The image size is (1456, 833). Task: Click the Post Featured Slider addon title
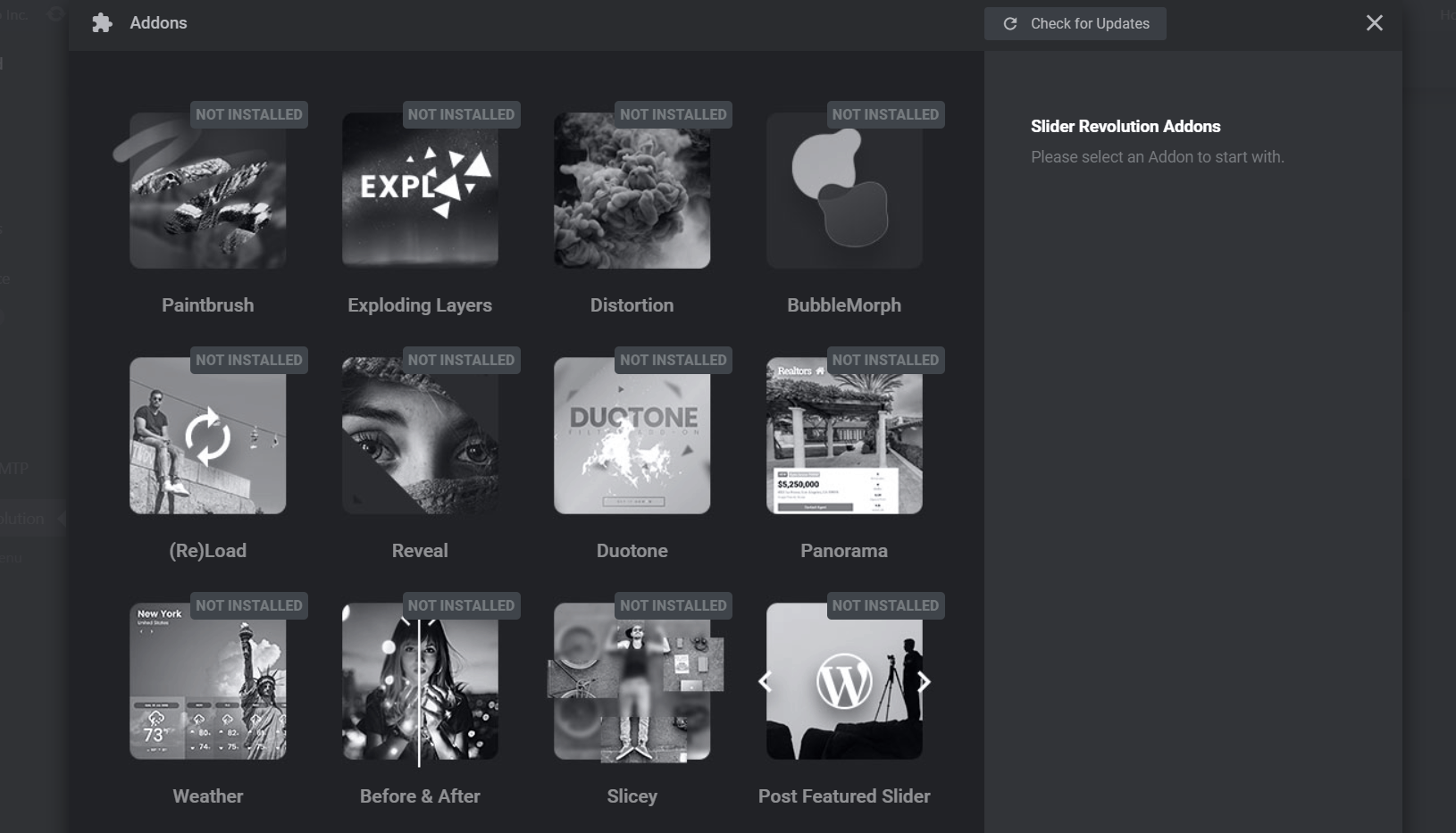tap(844, 796)
